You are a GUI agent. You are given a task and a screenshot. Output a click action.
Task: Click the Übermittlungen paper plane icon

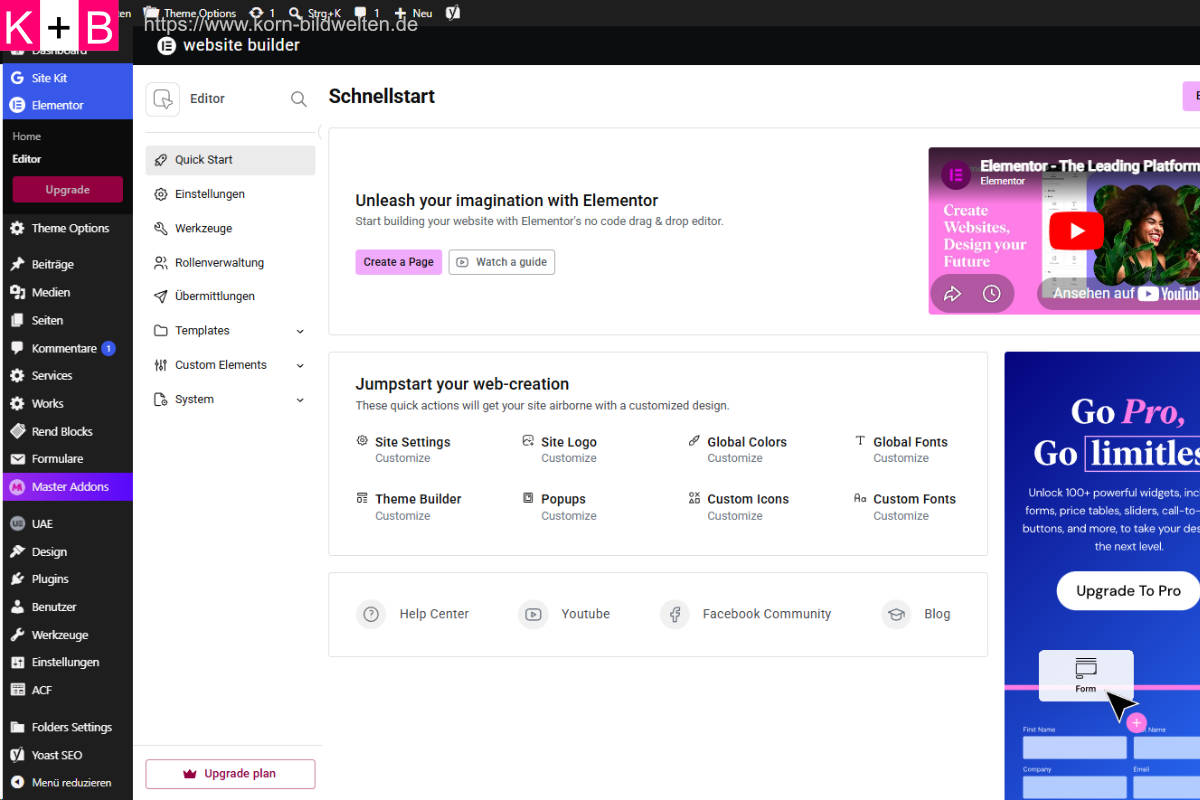point(161,297)
